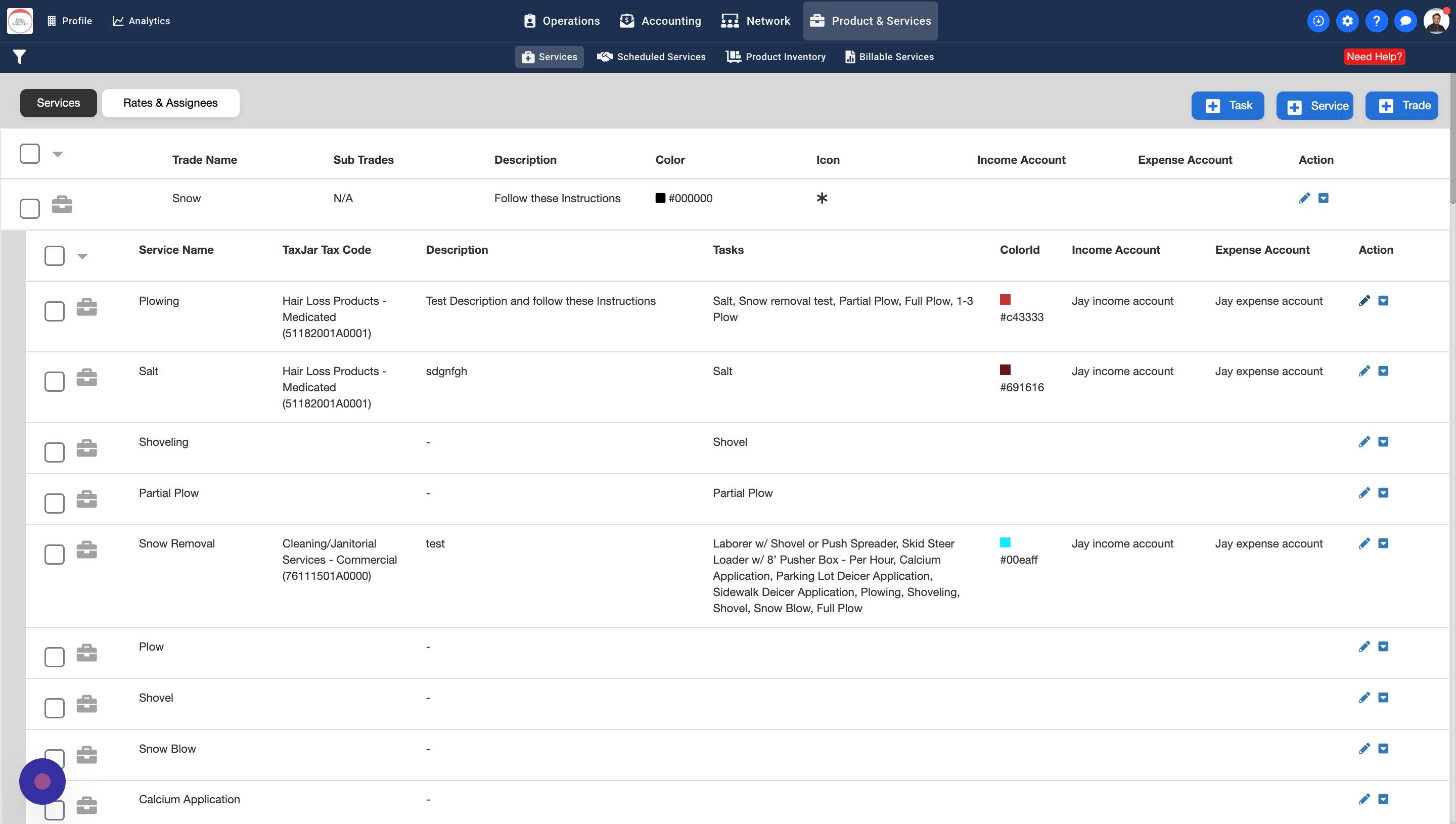
Task: Click the pencil icon for Snow trade
Action: 1304,198
